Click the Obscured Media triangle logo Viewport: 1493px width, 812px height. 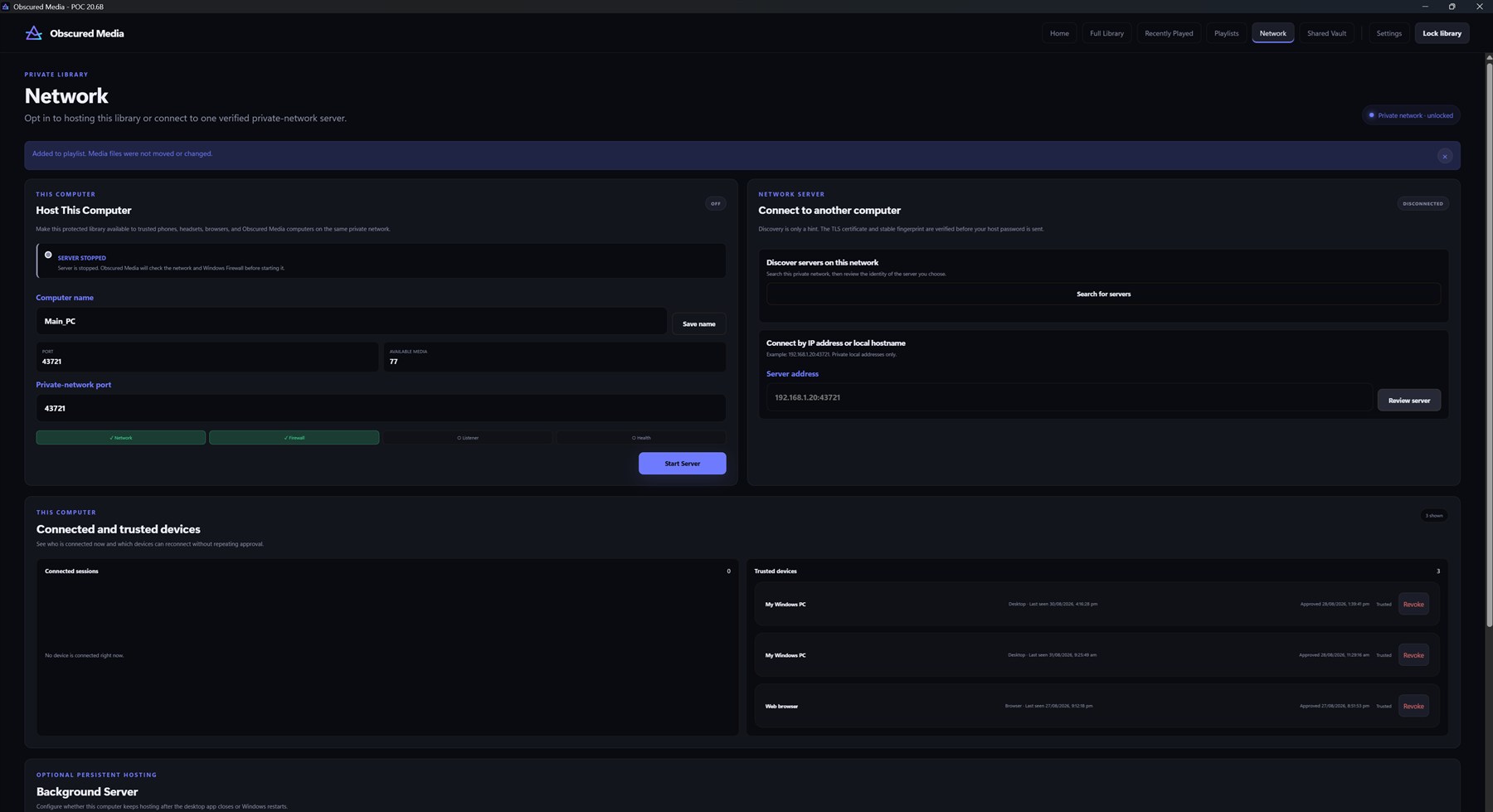(x=33, y=33)
